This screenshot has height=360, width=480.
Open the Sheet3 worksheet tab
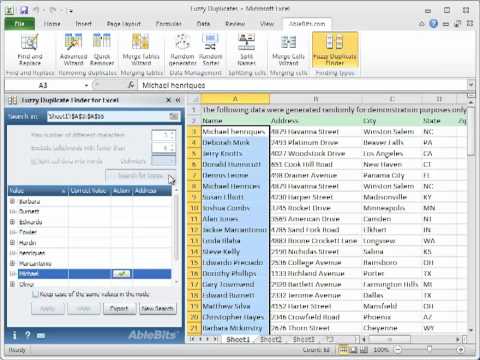[x=304, y=339]
